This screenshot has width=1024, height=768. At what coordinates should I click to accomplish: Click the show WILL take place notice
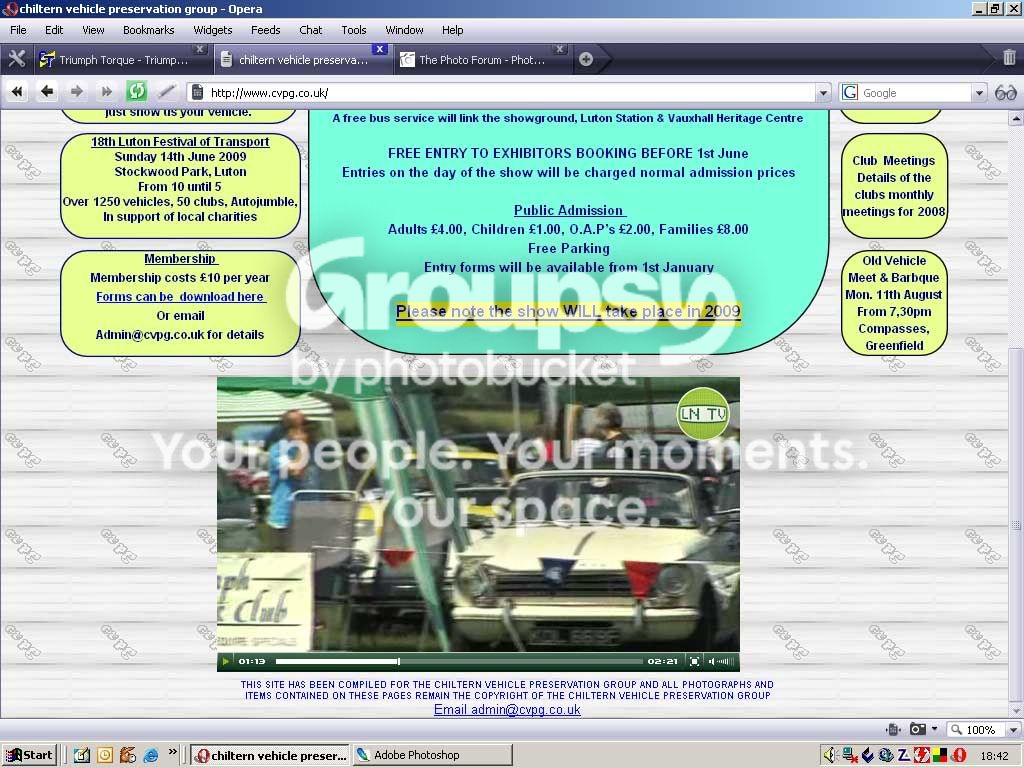pos(568,312)
